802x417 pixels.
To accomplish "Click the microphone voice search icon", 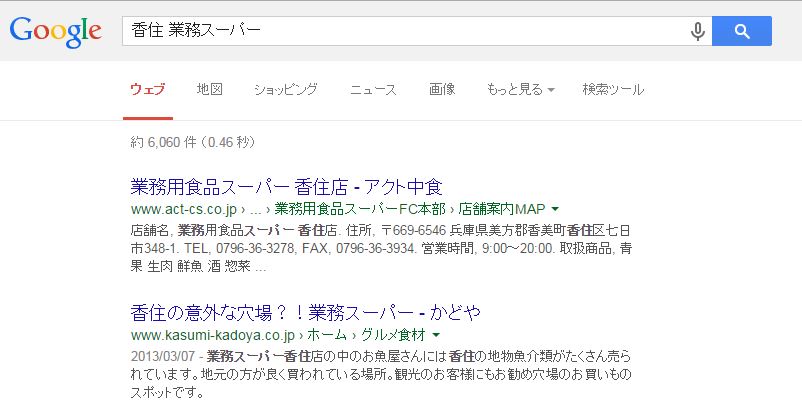I will 697,31.
